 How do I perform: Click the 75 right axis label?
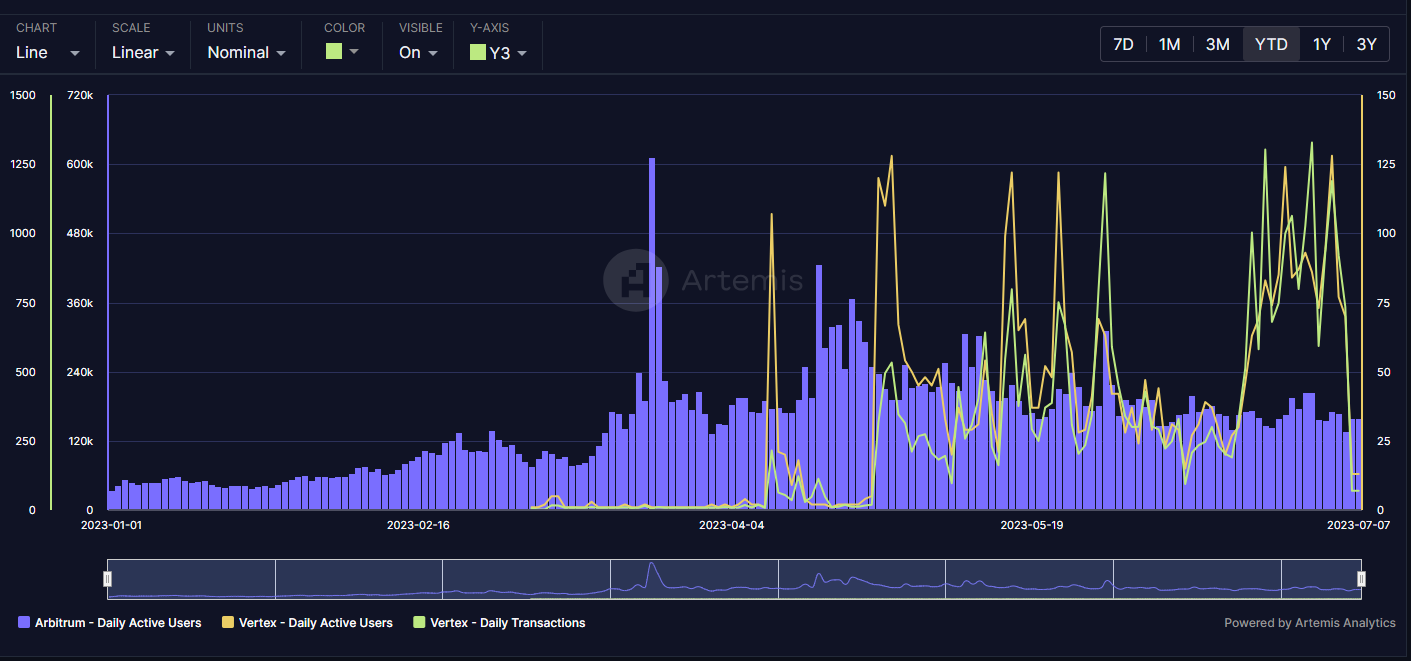(x=1384, y=303)
